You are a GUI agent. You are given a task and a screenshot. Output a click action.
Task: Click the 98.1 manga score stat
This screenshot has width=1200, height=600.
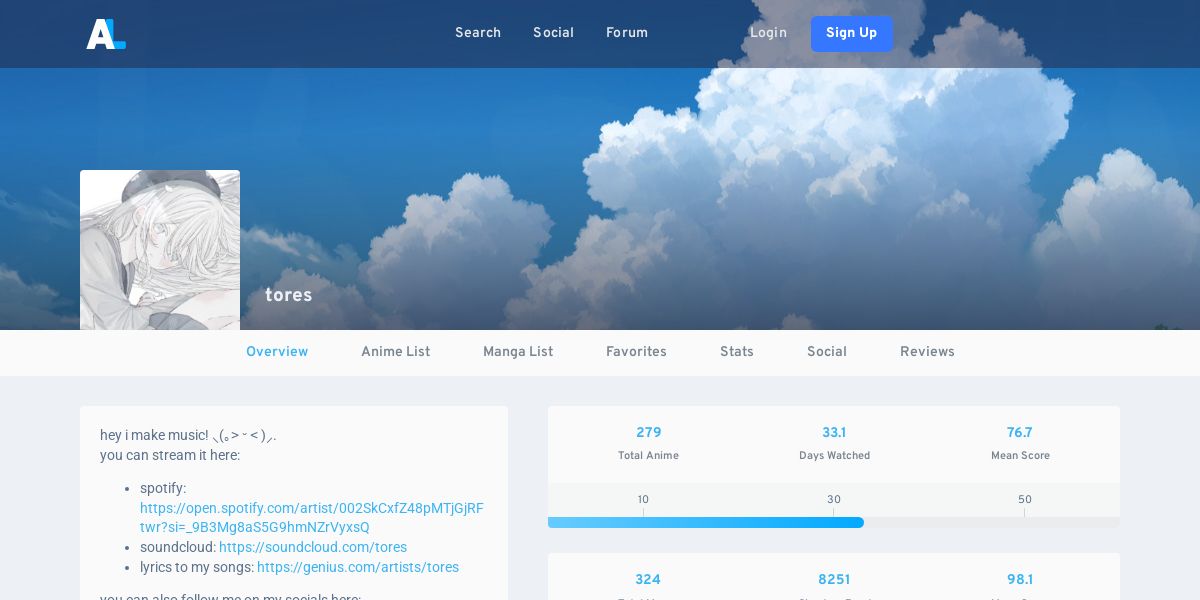[1020, 580]
